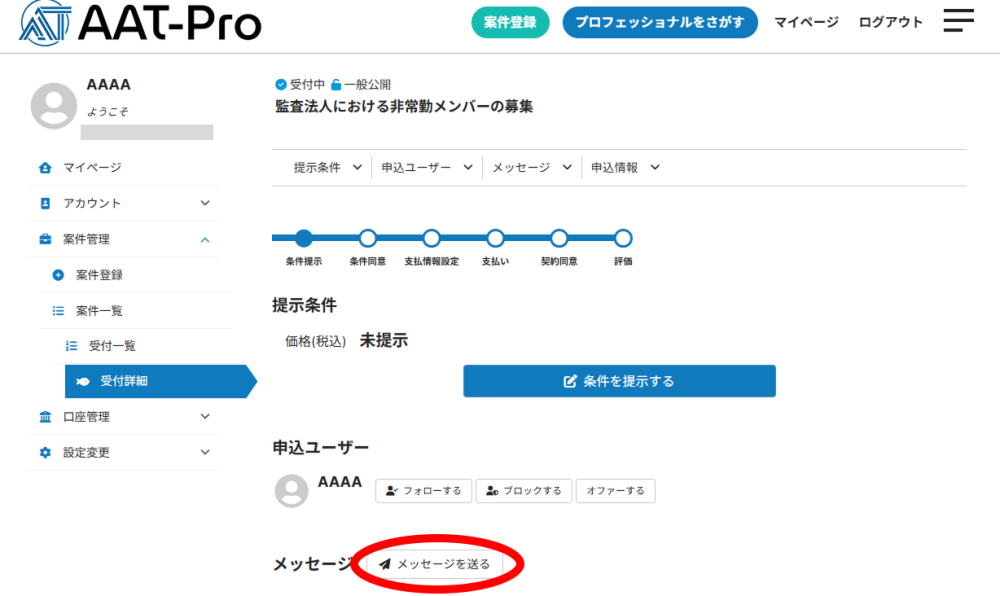Click the briefcase icon beside 案件管理
Screen dimensions: 1000x596
point(45,239)
